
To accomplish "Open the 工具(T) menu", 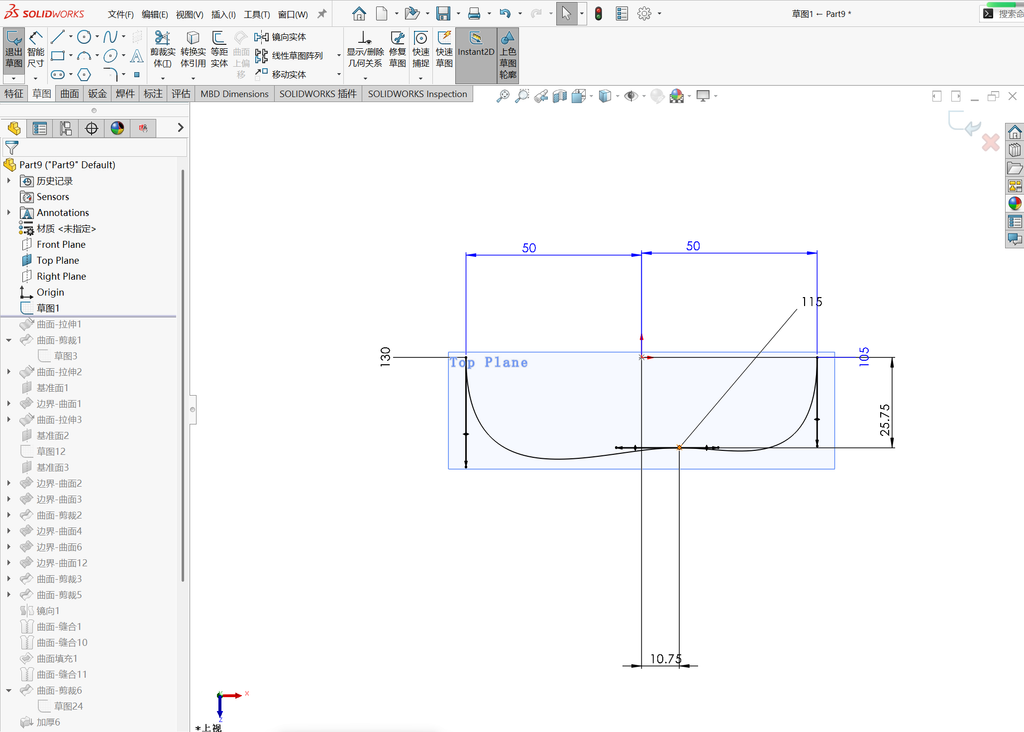I will point(257,14).
